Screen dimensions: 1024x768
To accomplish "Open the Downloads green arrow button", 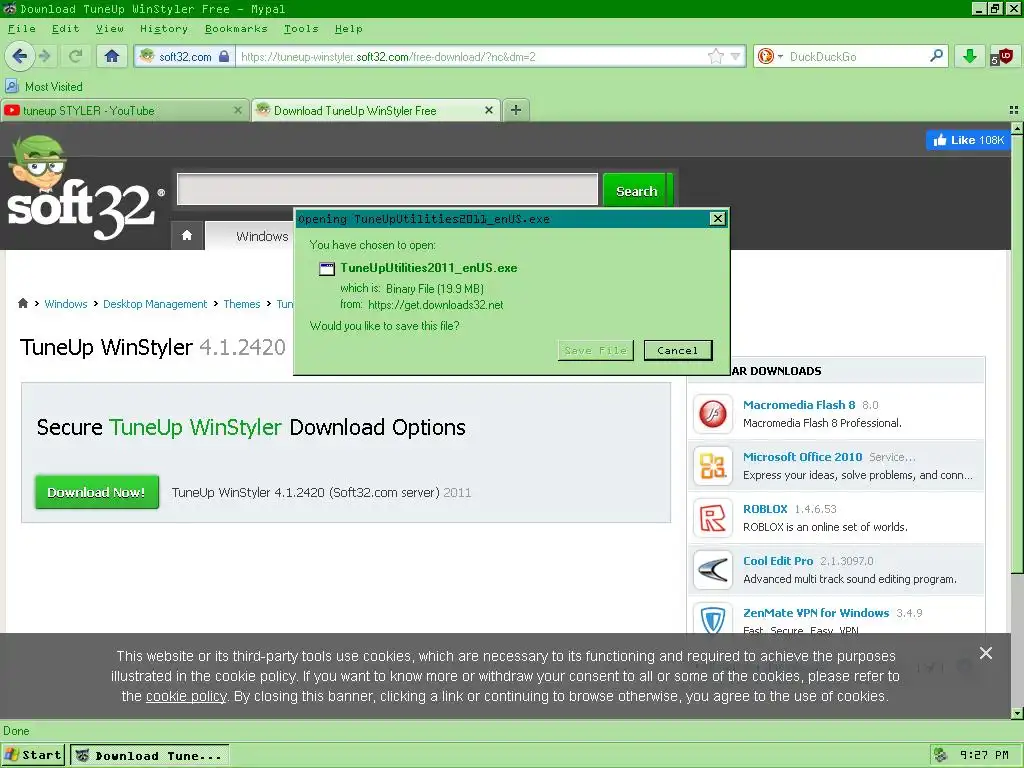I will 970,56.
